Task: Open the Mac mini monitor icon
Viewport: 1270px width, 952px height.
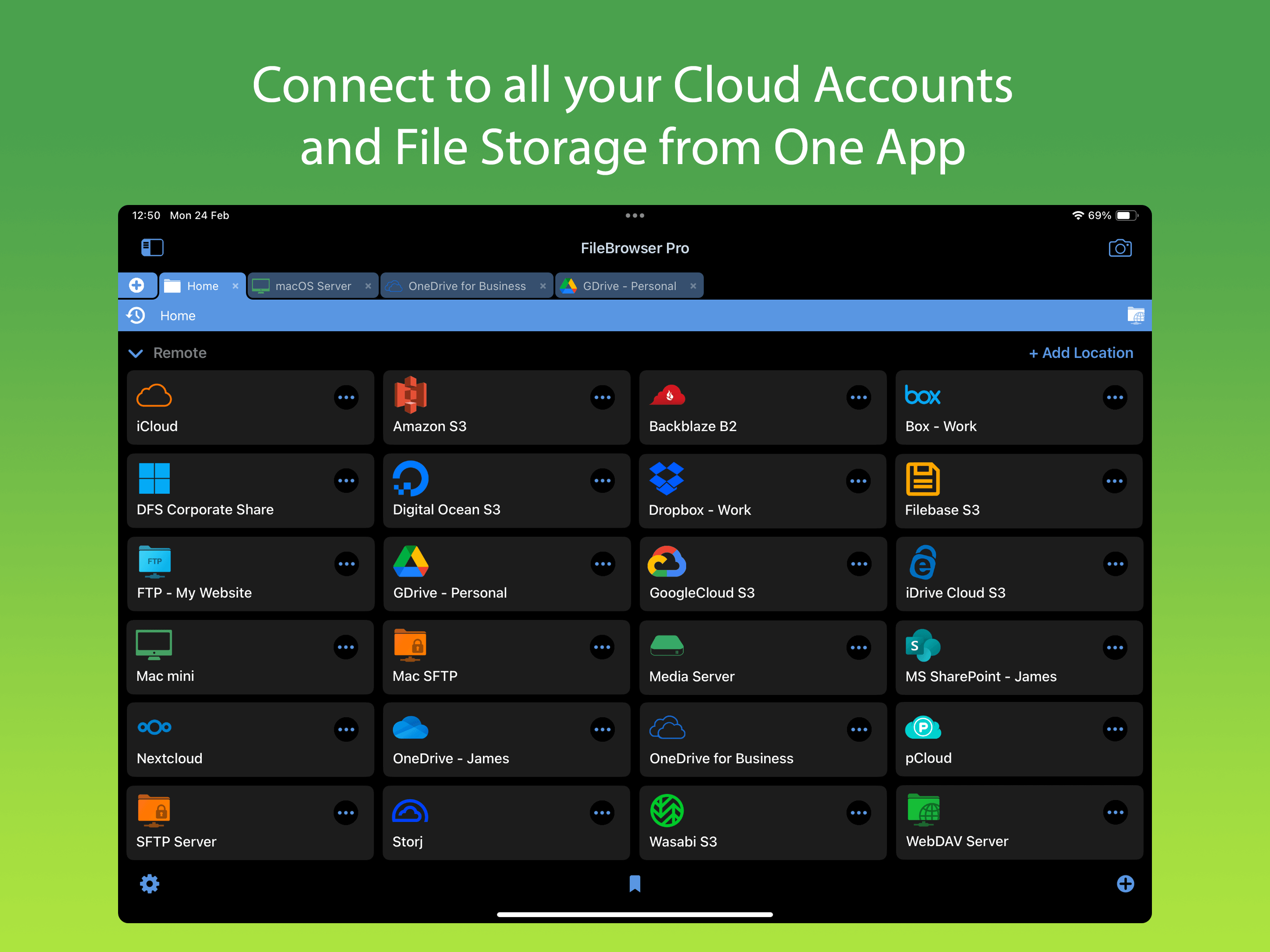Action: point(154,645)
